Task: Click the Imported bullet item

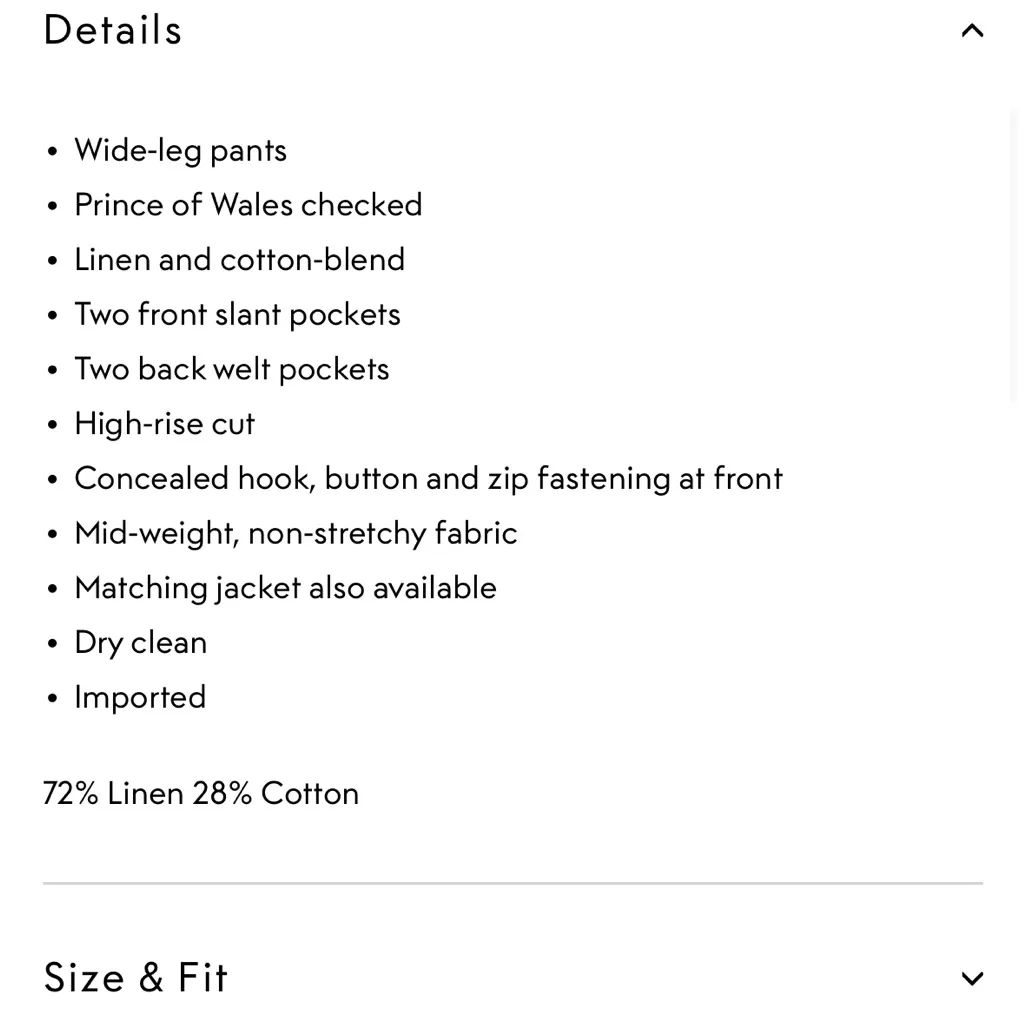Action: 140,697
